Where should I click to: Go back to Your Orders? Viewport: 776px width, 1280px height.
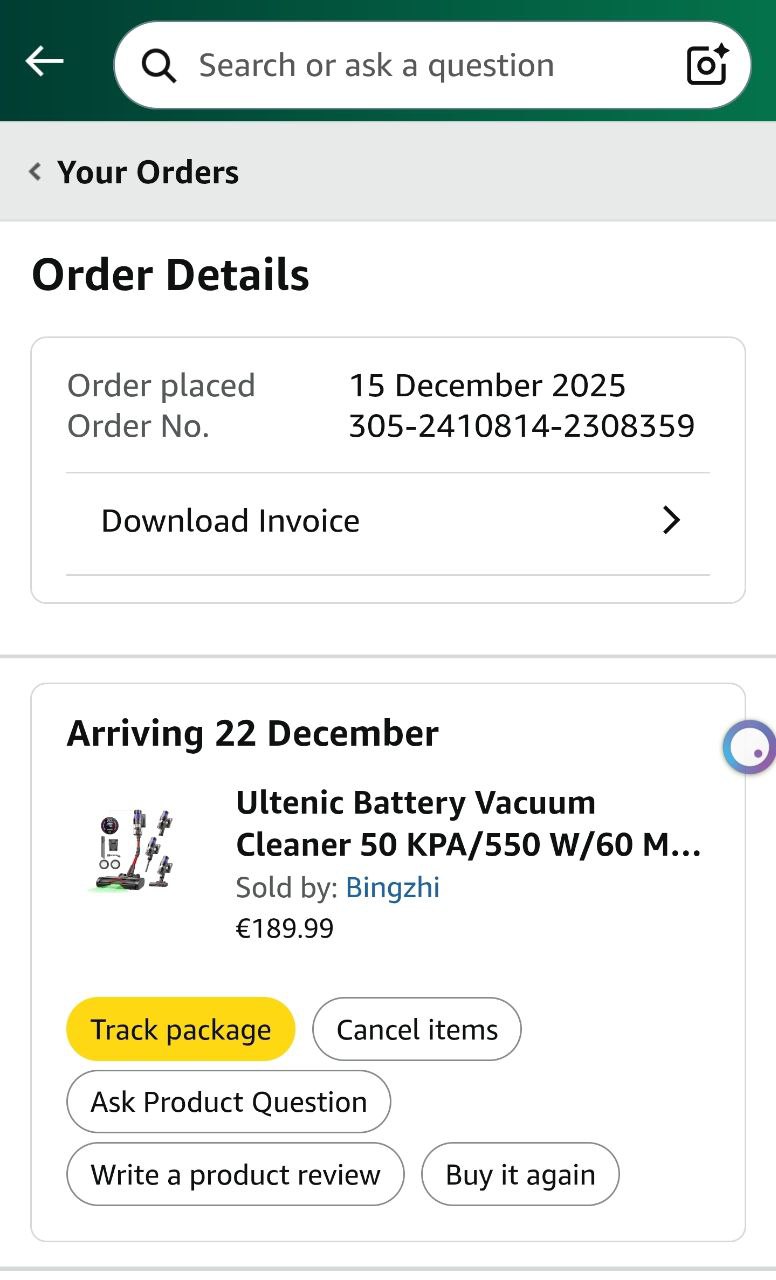148,172
